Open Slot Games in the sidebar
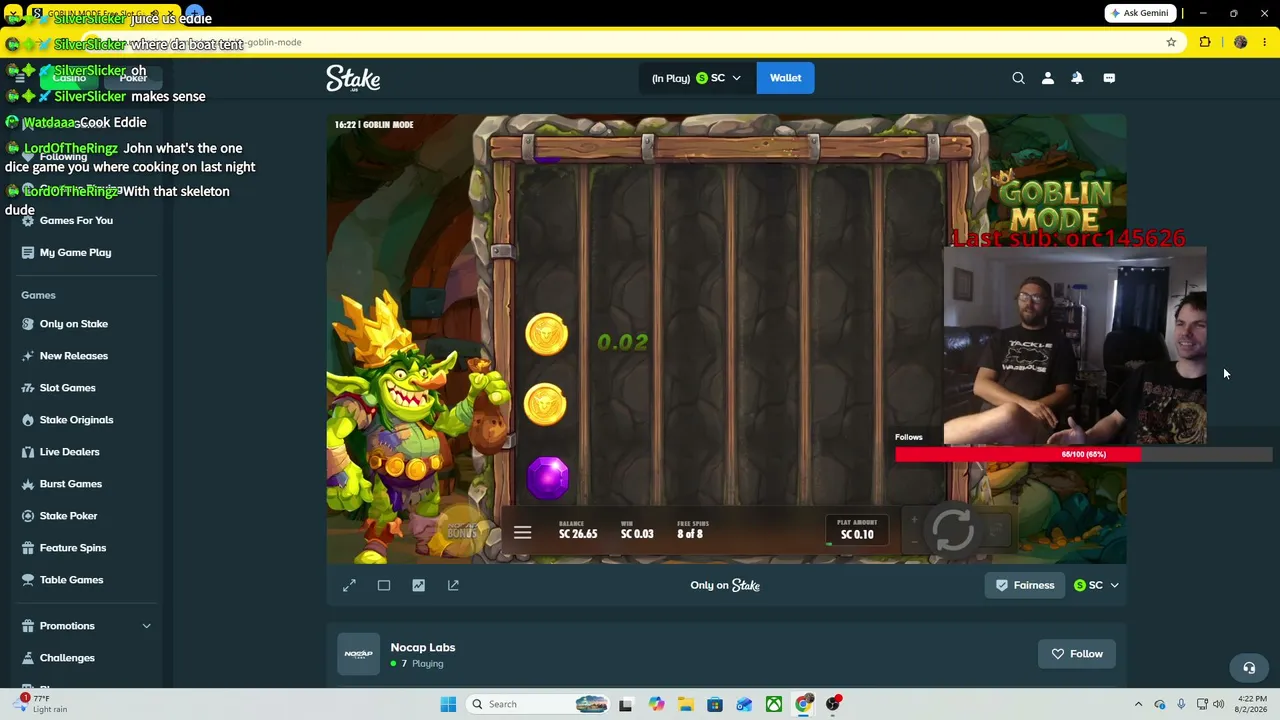Viewport: 1280px width, 720px height. pyautogui.click(x=68, y=388)
